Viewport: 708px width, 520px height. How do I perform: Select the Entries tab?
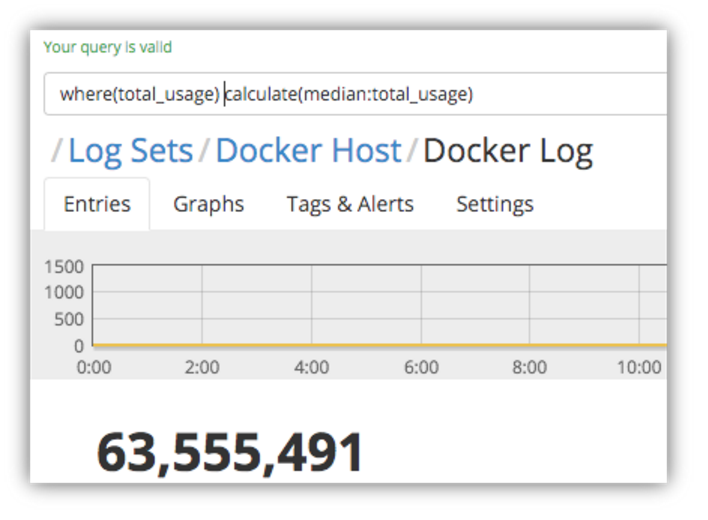(97, 204)
